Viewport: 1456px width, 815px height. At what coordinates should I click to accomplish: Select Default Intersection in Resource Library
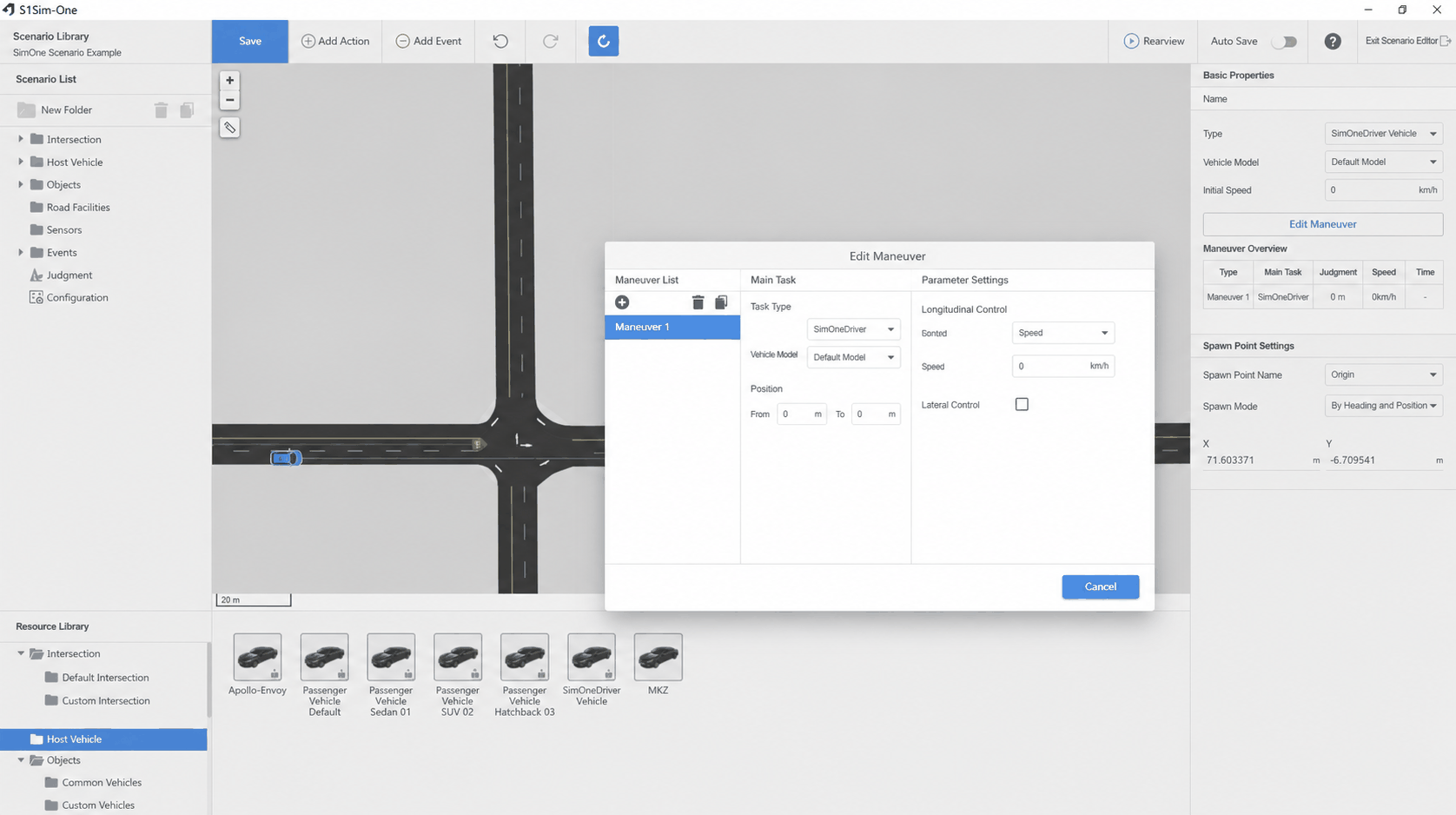tap(97, 678)
